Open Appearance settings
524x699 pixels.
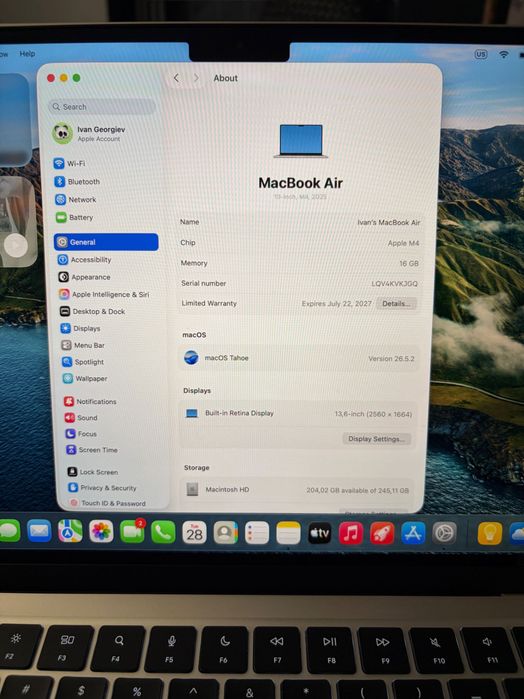tap(84, 277)
